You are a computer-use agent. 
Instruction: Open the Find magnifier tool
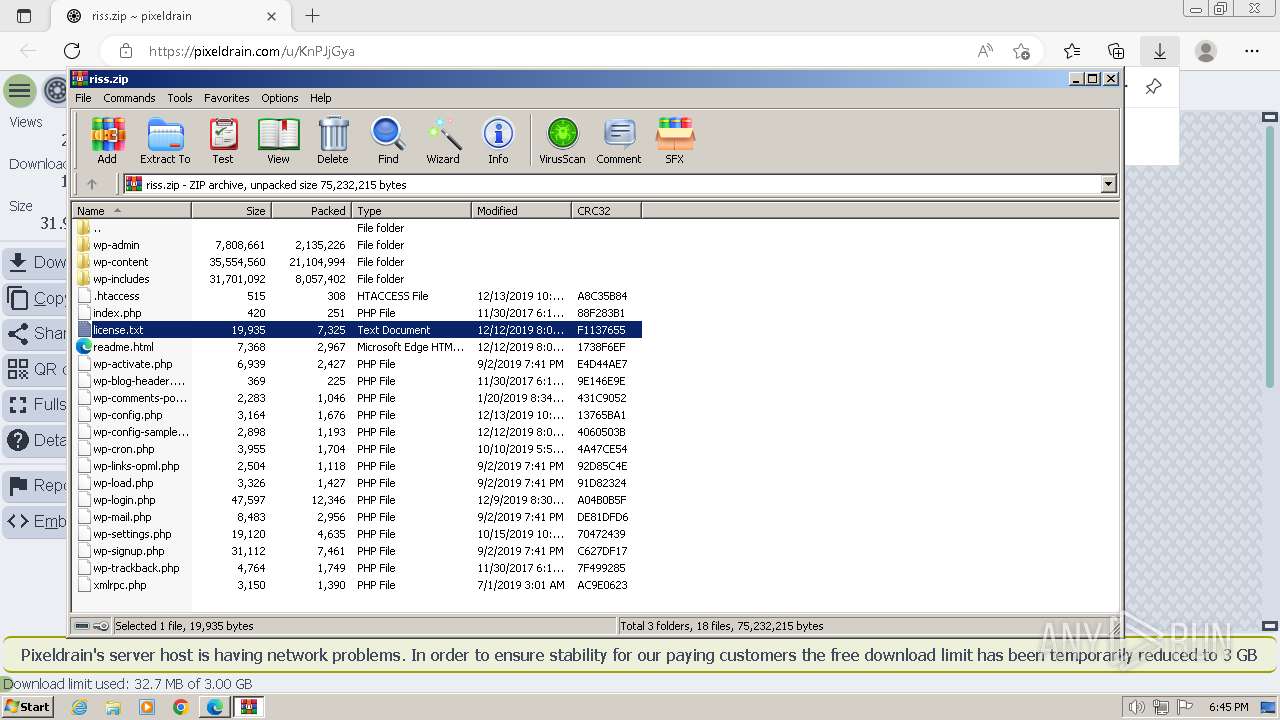[388, 140]
